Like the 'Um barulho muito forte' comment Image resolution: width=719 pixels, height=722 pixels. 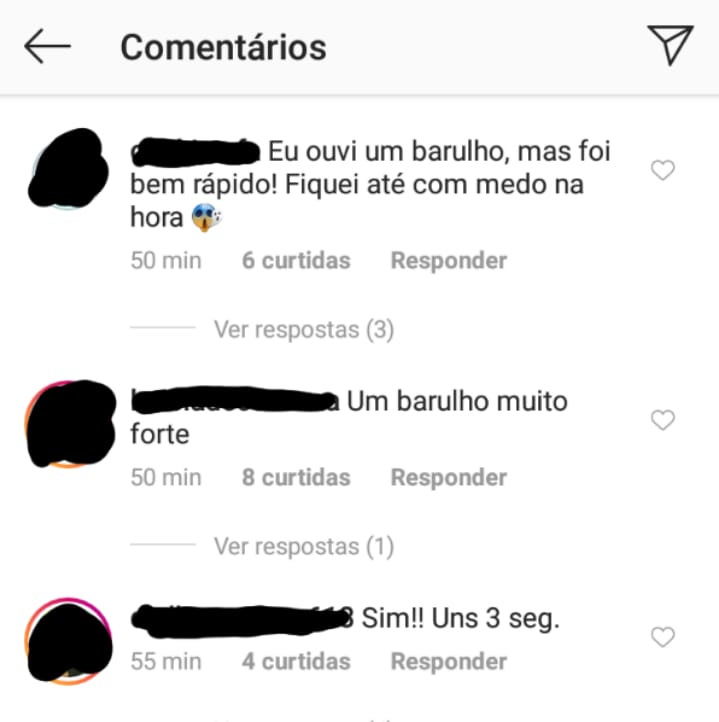[x=663, y=420]
